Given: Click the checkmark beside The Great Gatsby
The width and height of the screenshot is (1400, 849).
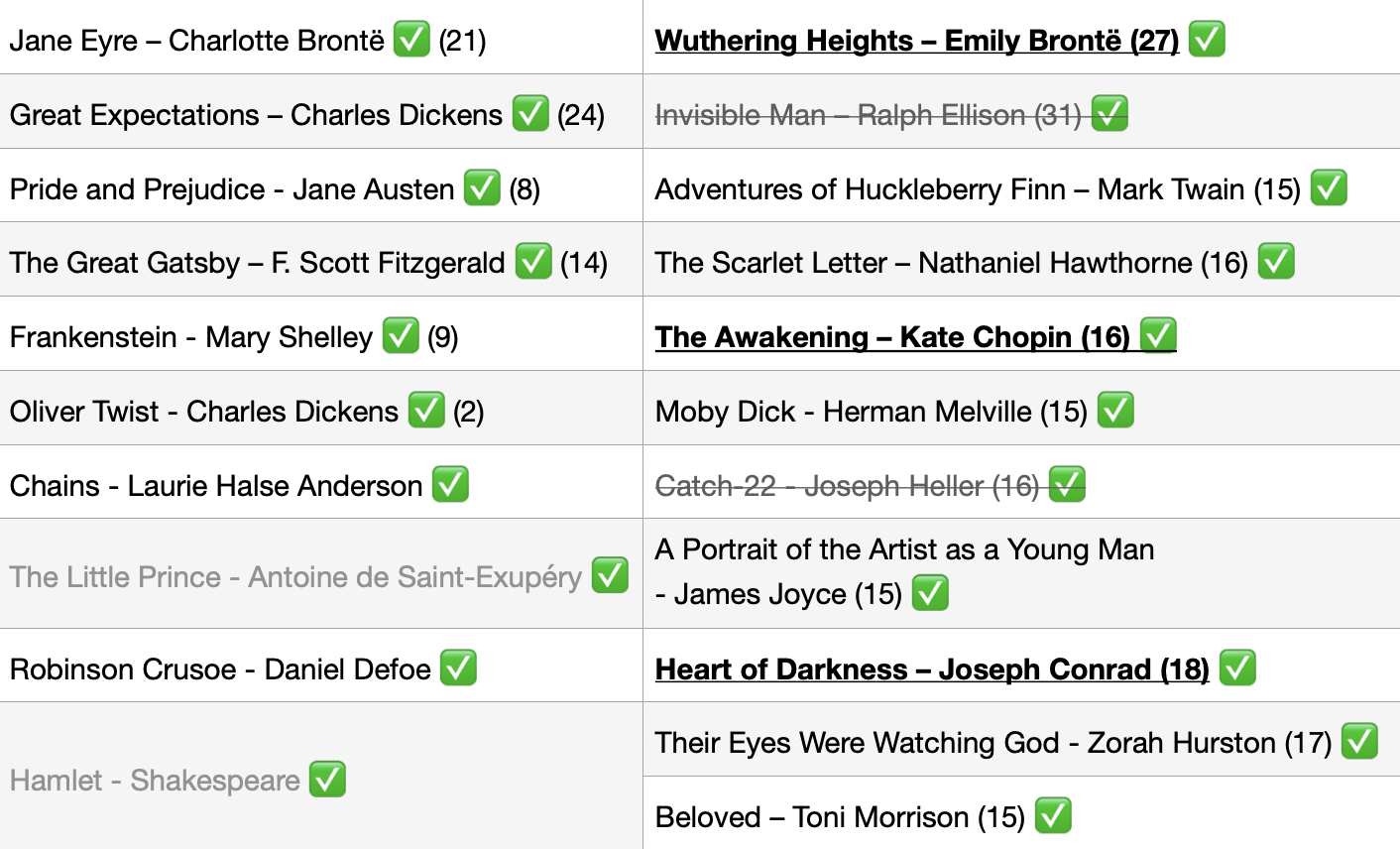Looking at the screenshot, I should pos(533,262).
